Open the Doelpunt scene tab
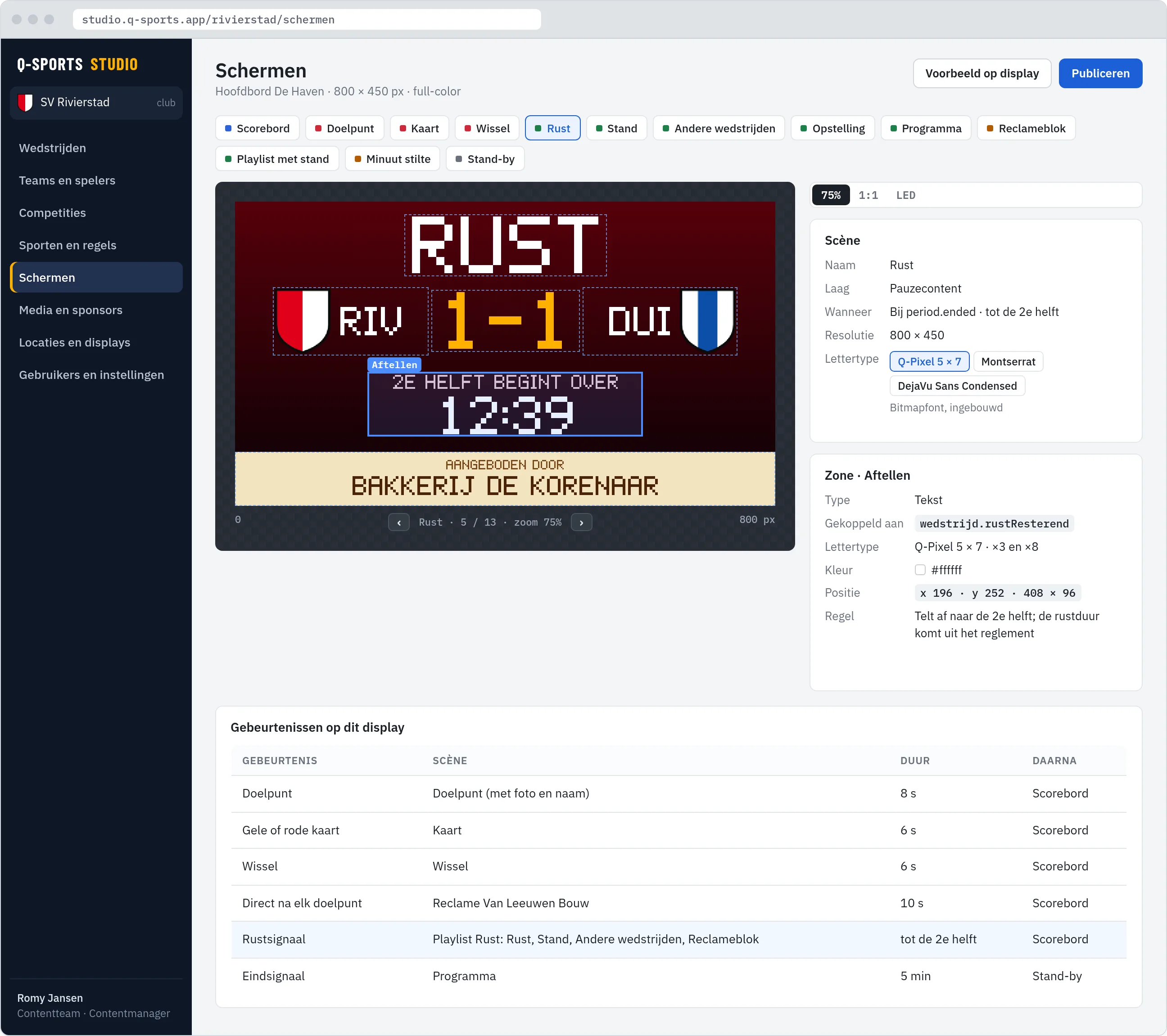The image size is (1167, 1036). [344, 128]
